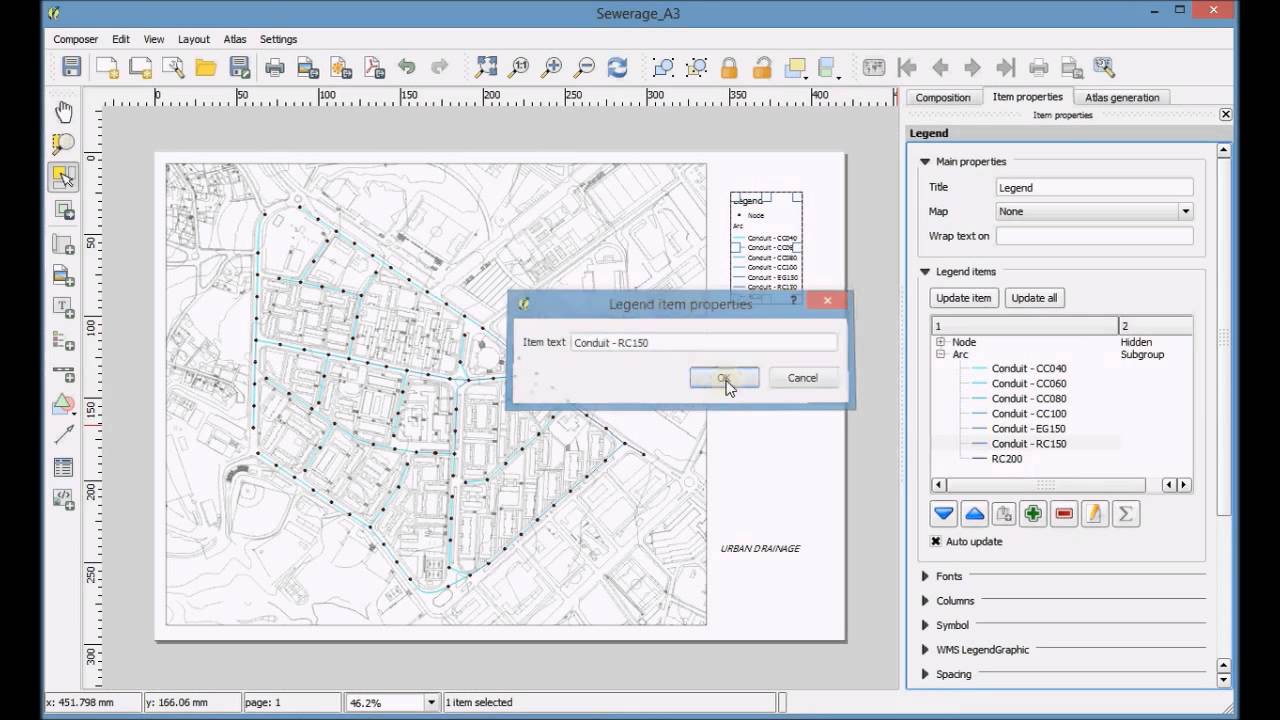Go to previous atlas feature
The image size is (1280, 720).
tap(940, 67)
